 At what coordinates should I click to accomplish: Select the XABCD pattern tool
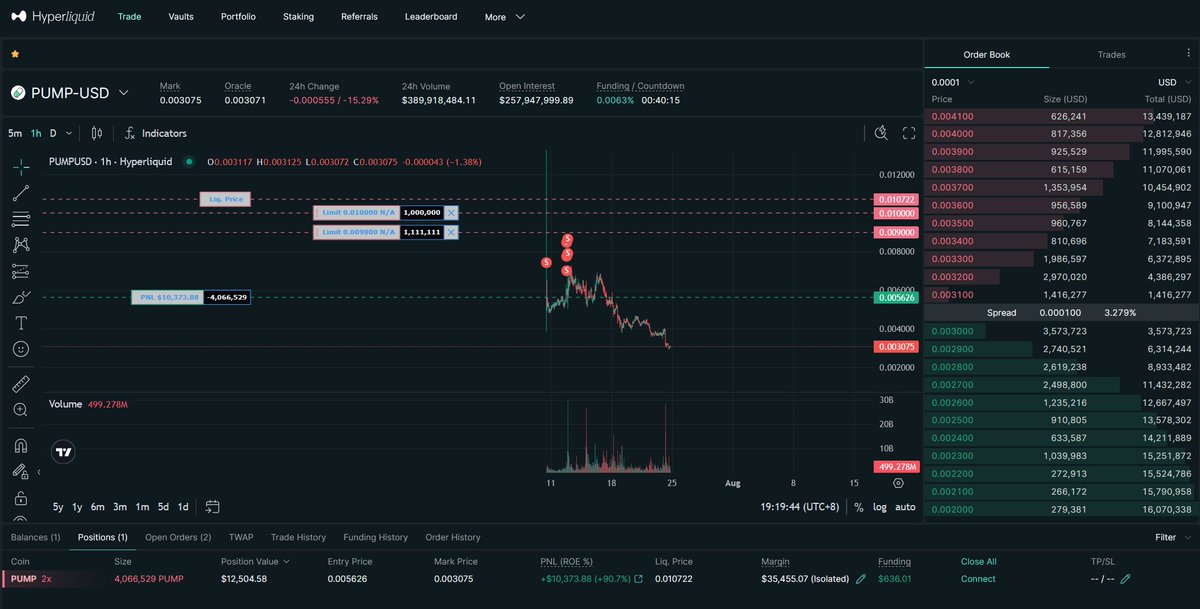point(21,245)
